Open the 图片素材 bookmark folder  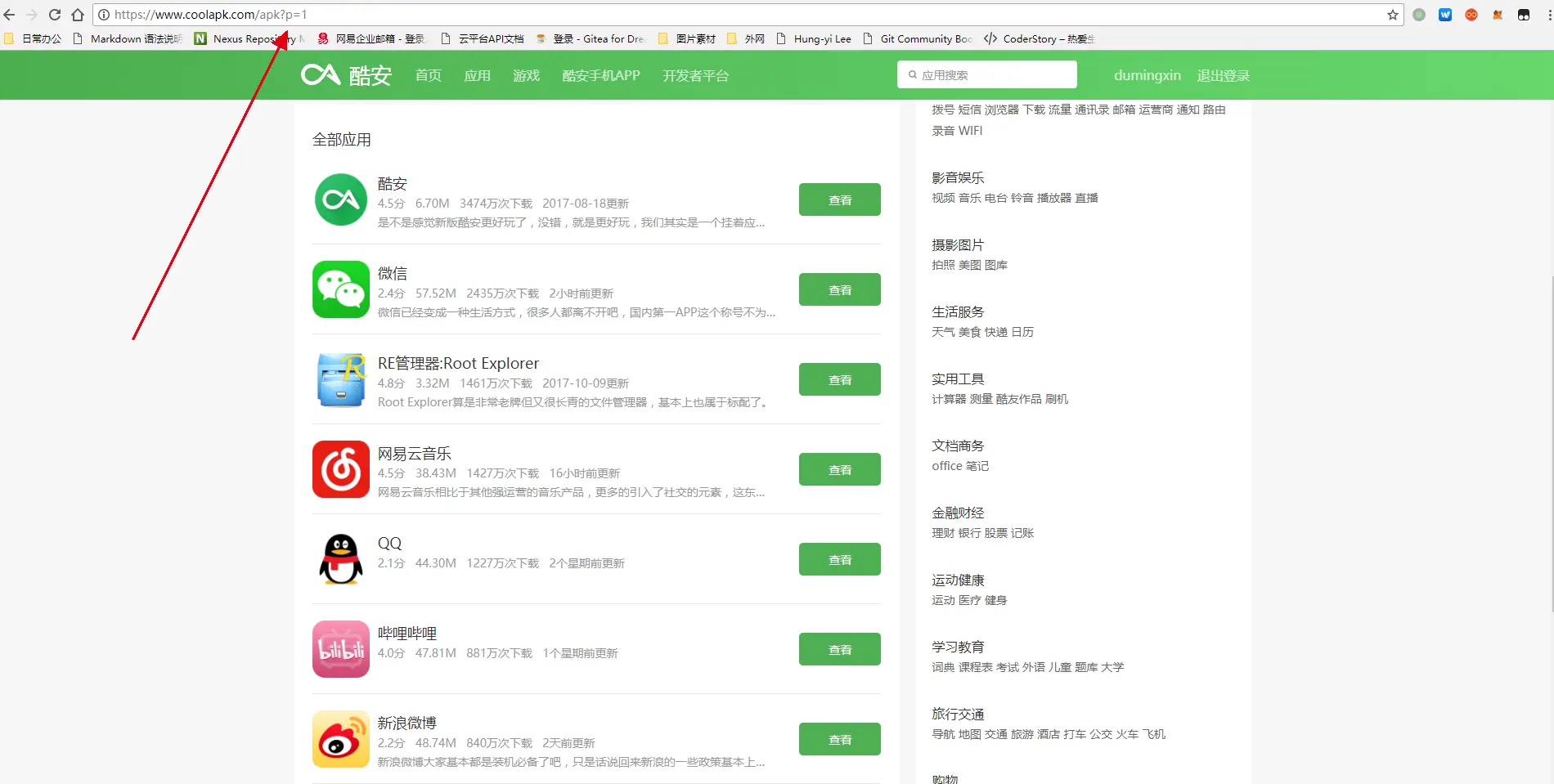(x=687, y=38)
